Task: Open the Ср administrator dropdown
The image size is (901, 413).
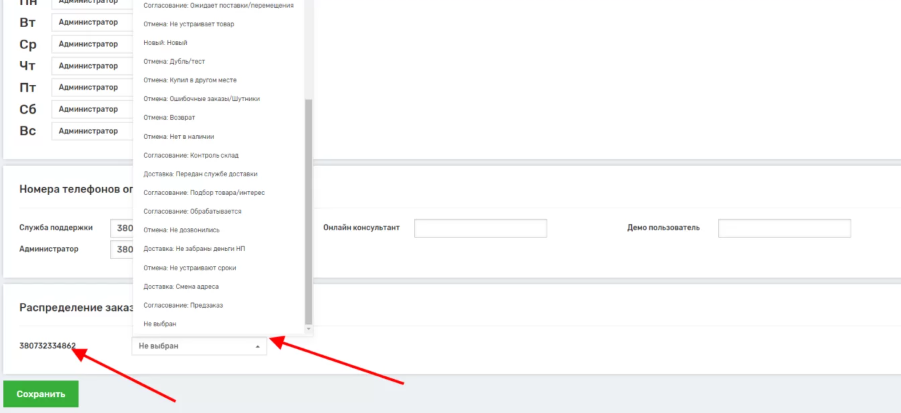Action: click(x=92, y=43)
